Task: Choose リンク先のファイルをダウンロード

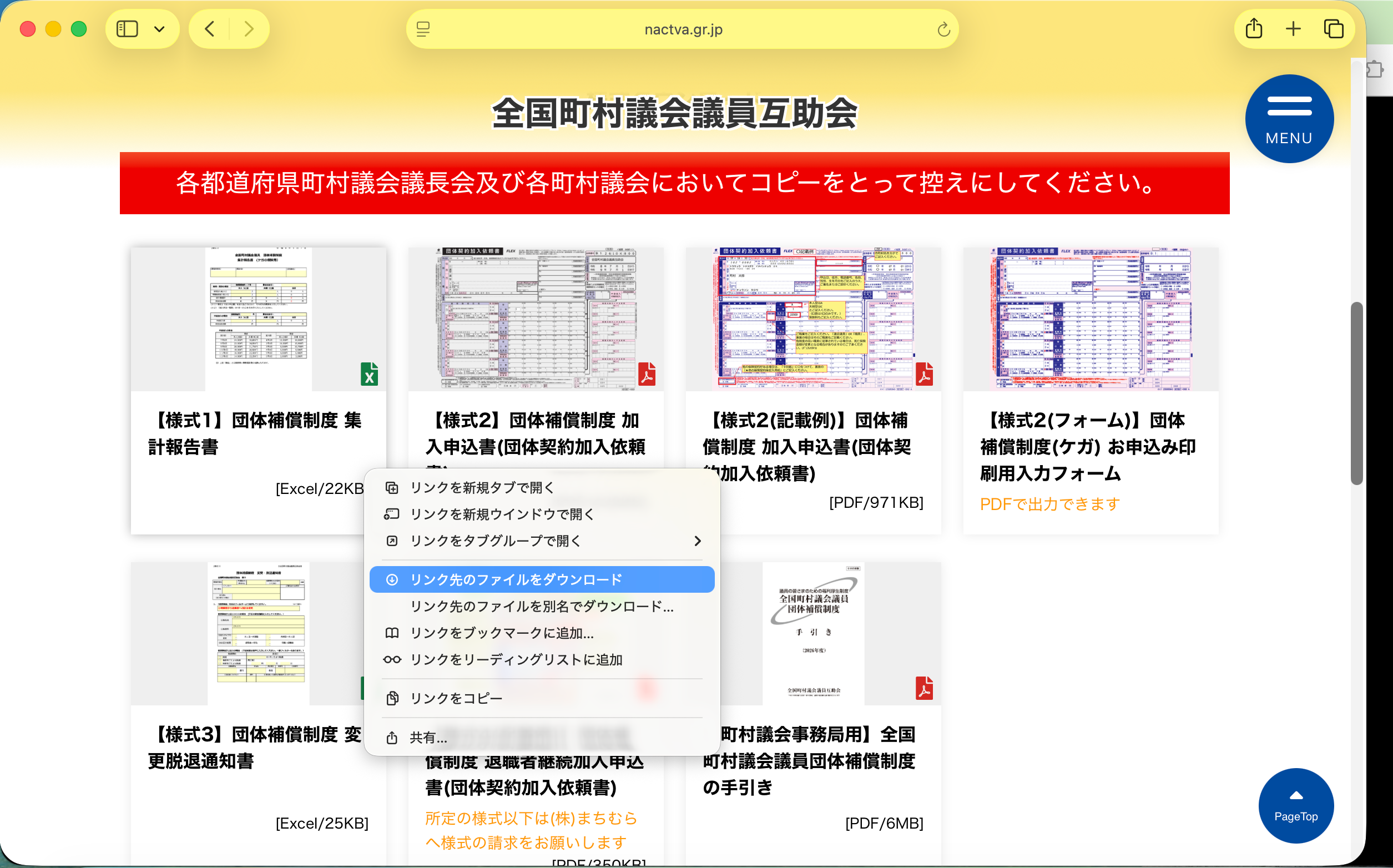Action: pyautogui.click(x=542, y=579)
